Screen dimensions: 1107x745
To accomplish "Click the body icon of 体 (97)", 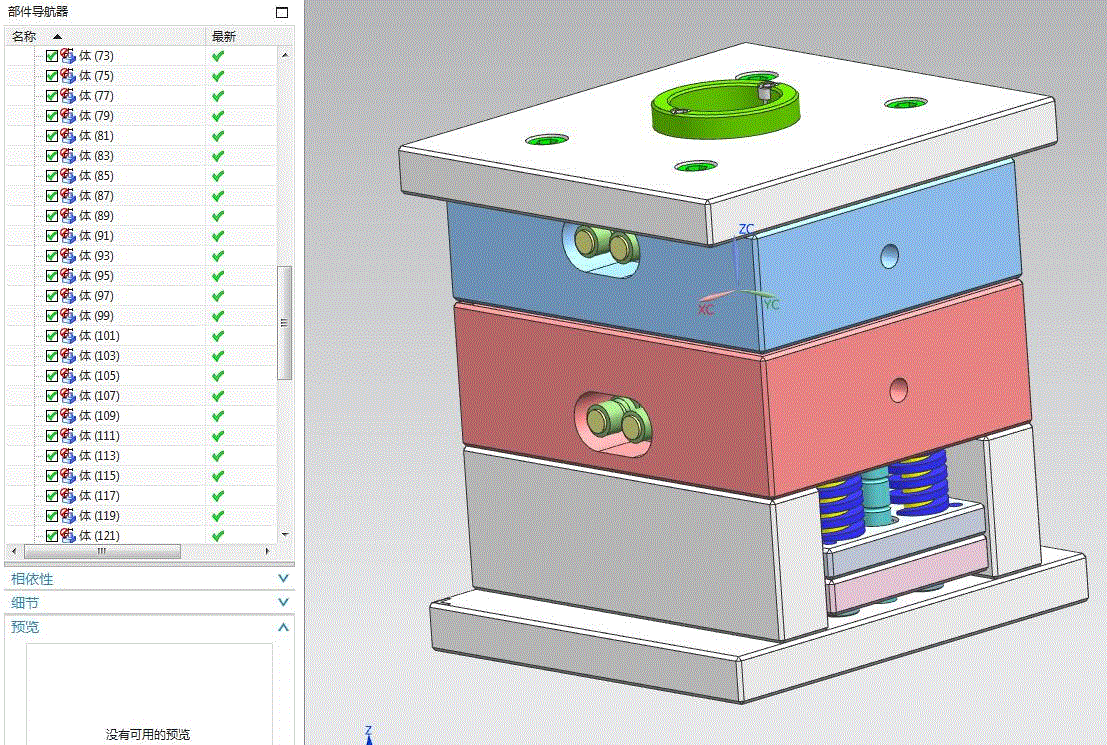I will point(68,296).
